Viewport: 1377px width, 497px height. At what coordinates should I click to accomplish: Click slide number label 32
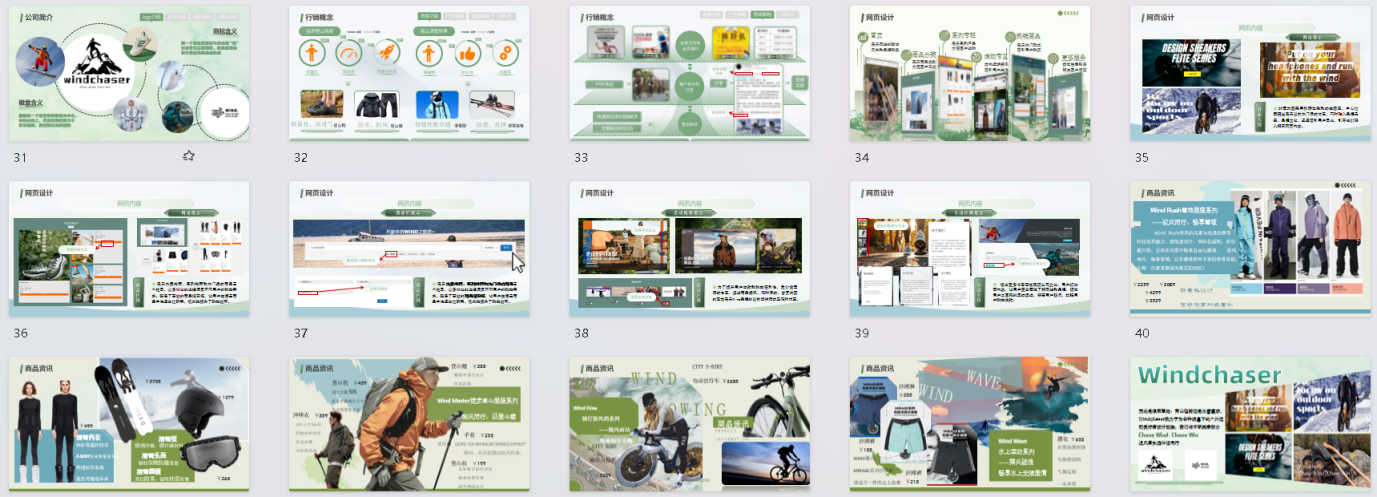pyautogui.click(x=301, y=158)
